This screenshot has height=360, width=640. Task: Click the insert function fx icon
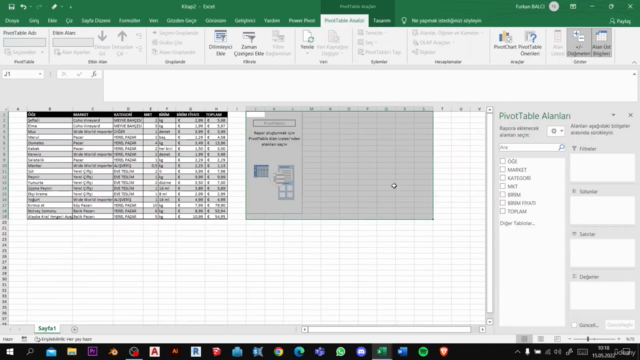click(94, 74)
